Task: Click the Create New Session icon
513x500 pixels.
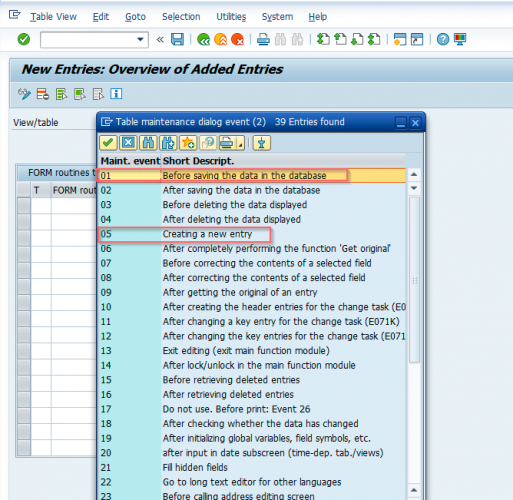Action: (x=400, y=39)
